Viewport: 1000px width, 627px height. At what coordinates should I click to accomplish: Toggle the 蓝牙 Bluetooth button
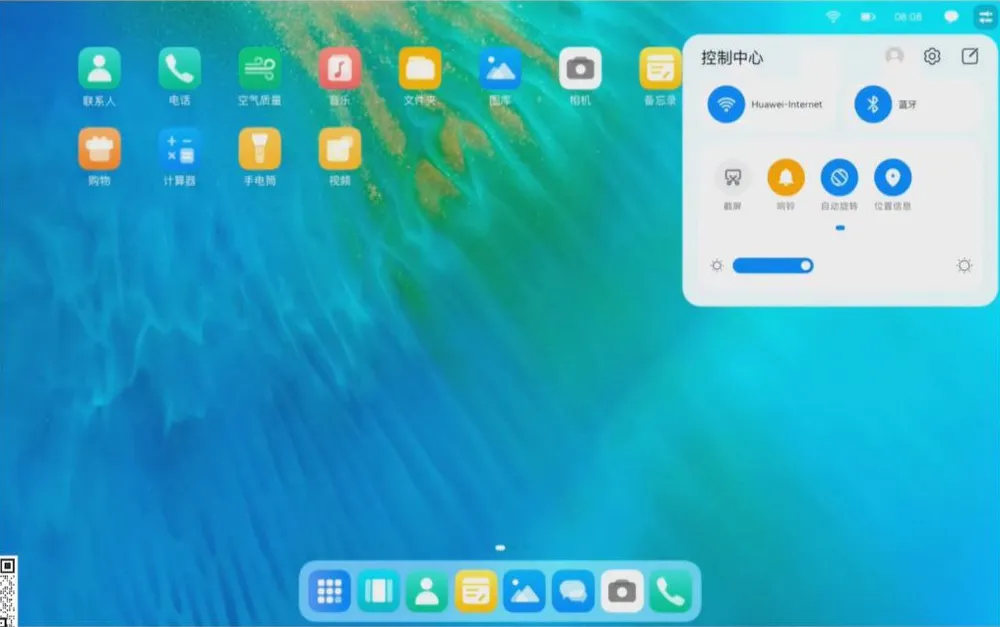coord(872,104)
